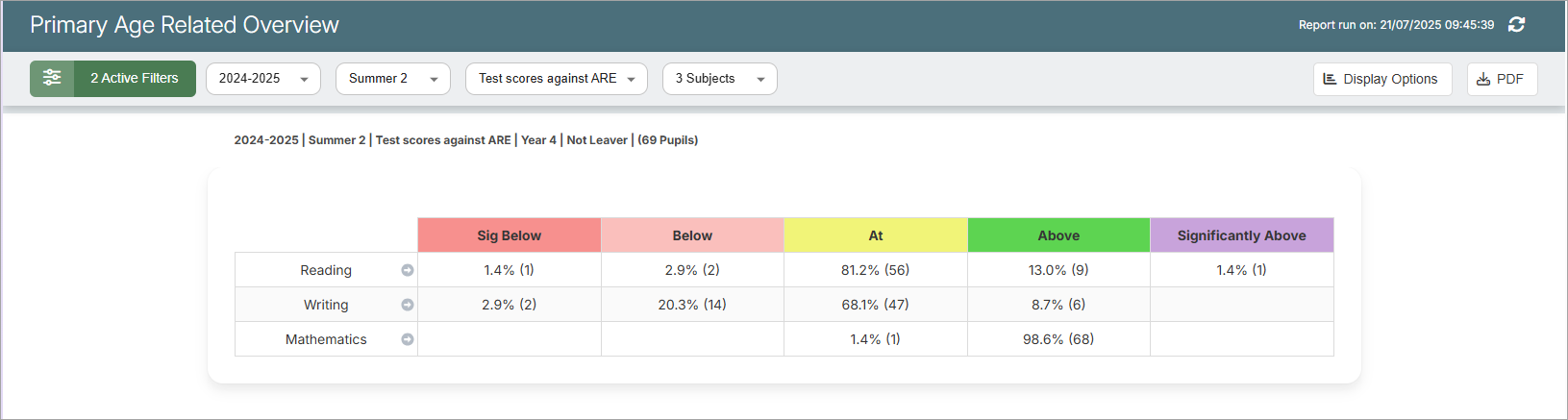Expand Test scores against ARE dropdown

click(556, 79)
